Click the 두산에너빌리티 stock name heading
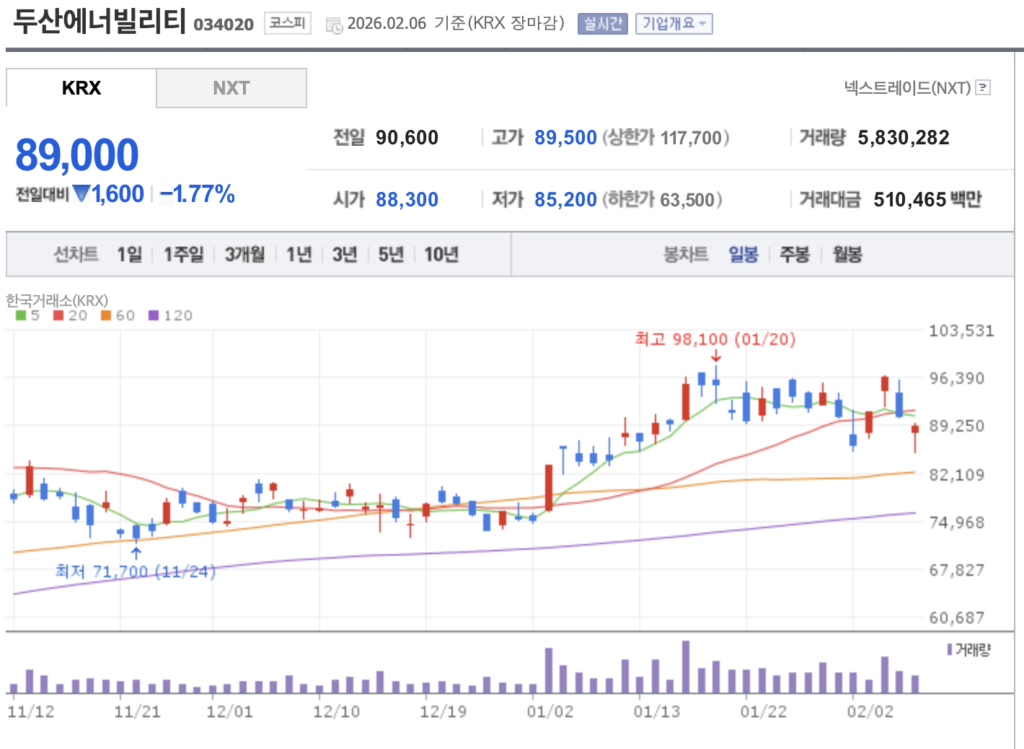The image size is (1024, 749). [x=100, y=22]
